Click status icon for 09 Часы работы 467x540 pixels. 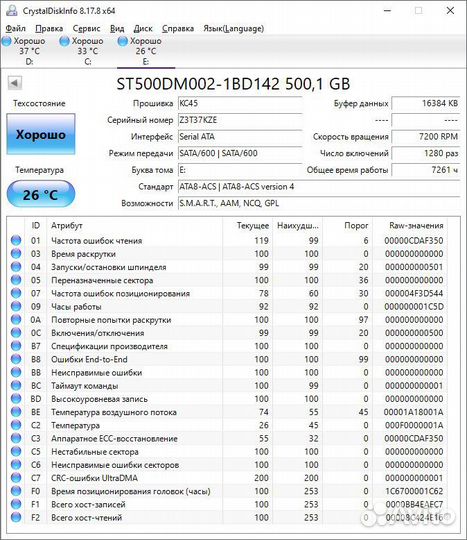[x=16, y=306]
